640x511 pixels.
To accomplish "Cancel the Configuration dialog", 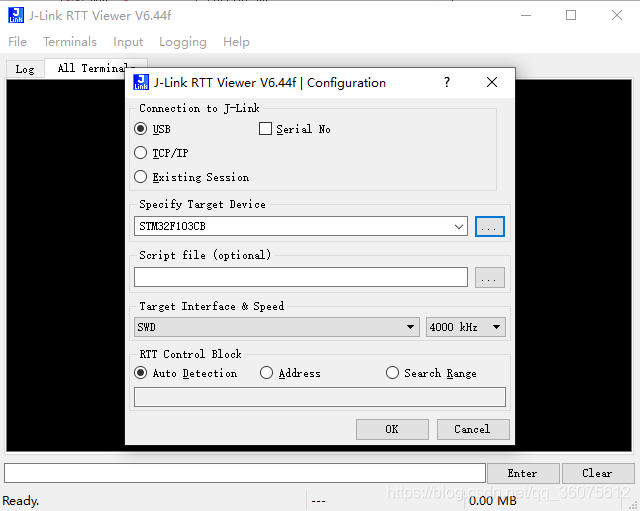I will click(x=473, y=429).
